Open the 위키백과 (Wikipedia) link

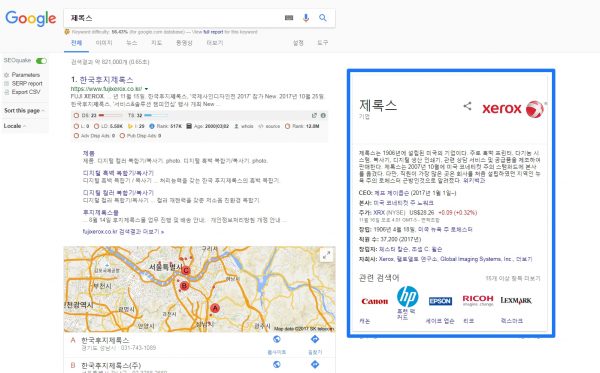tap(474, 181)
